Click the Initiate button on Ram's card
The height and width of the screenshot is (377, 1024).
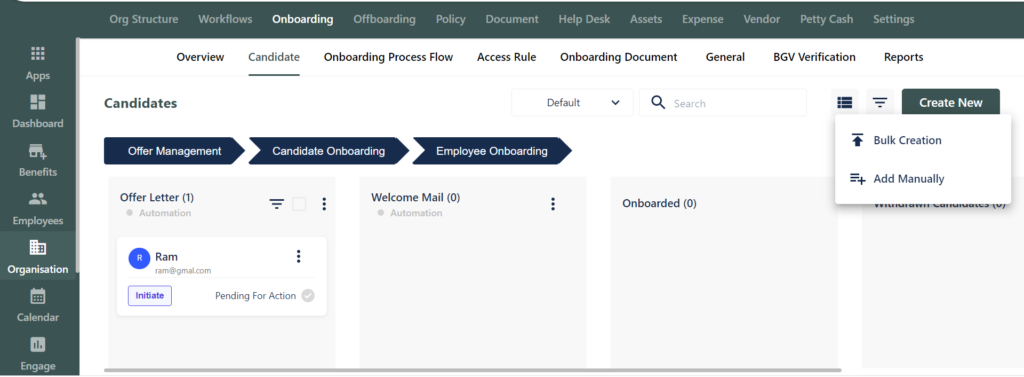coord(150,295)
